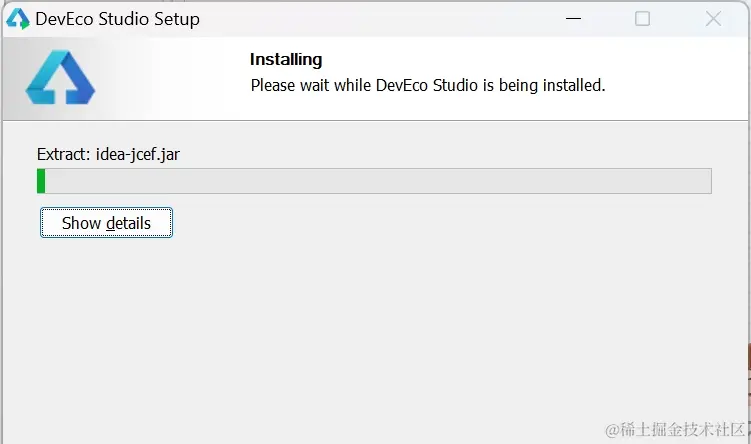The image size is (751, 444).
Task: Click the separator line under the header
Action: pos(375,121)
